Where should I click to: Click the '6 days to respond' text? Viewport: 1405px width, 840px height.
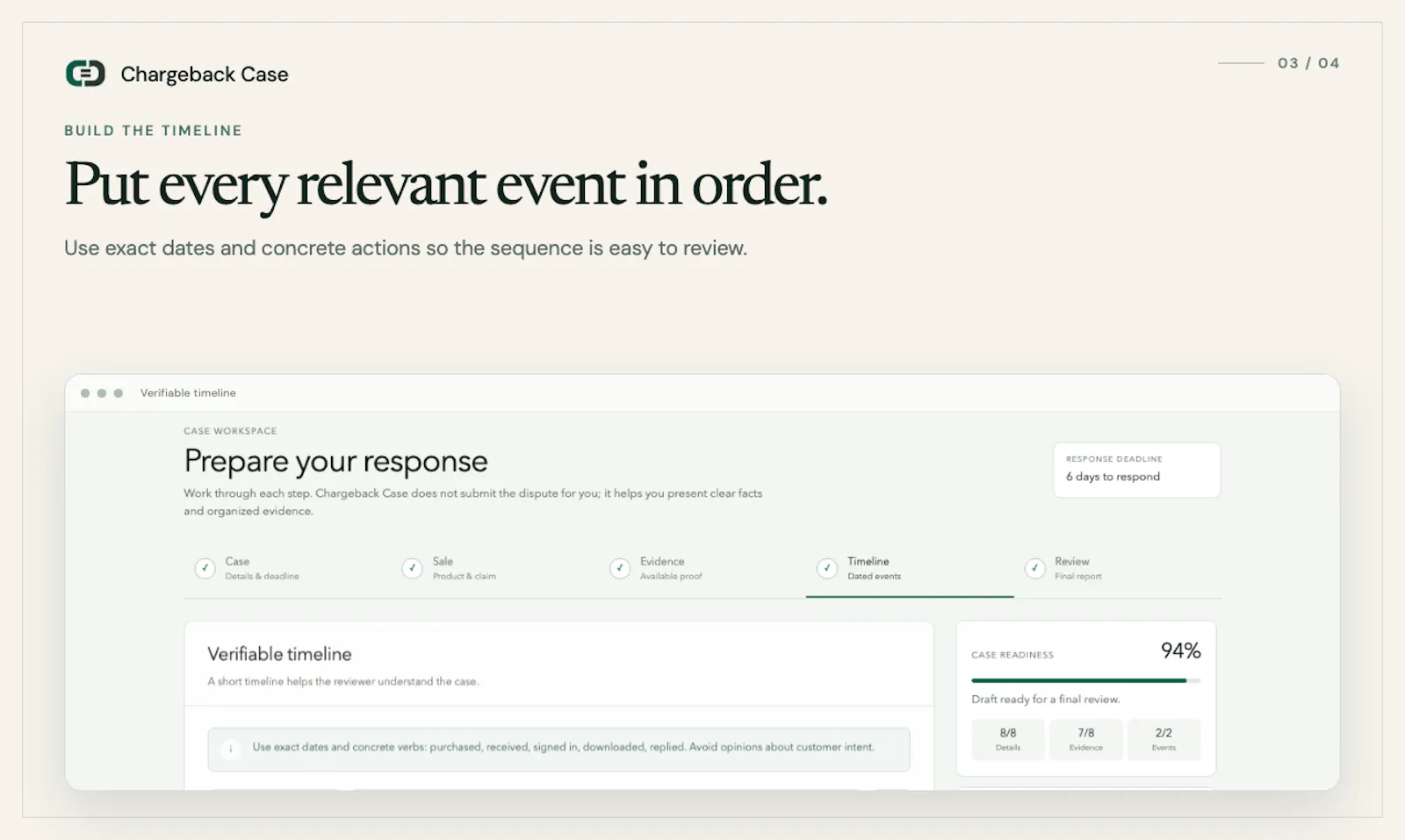pos(1113,477)
